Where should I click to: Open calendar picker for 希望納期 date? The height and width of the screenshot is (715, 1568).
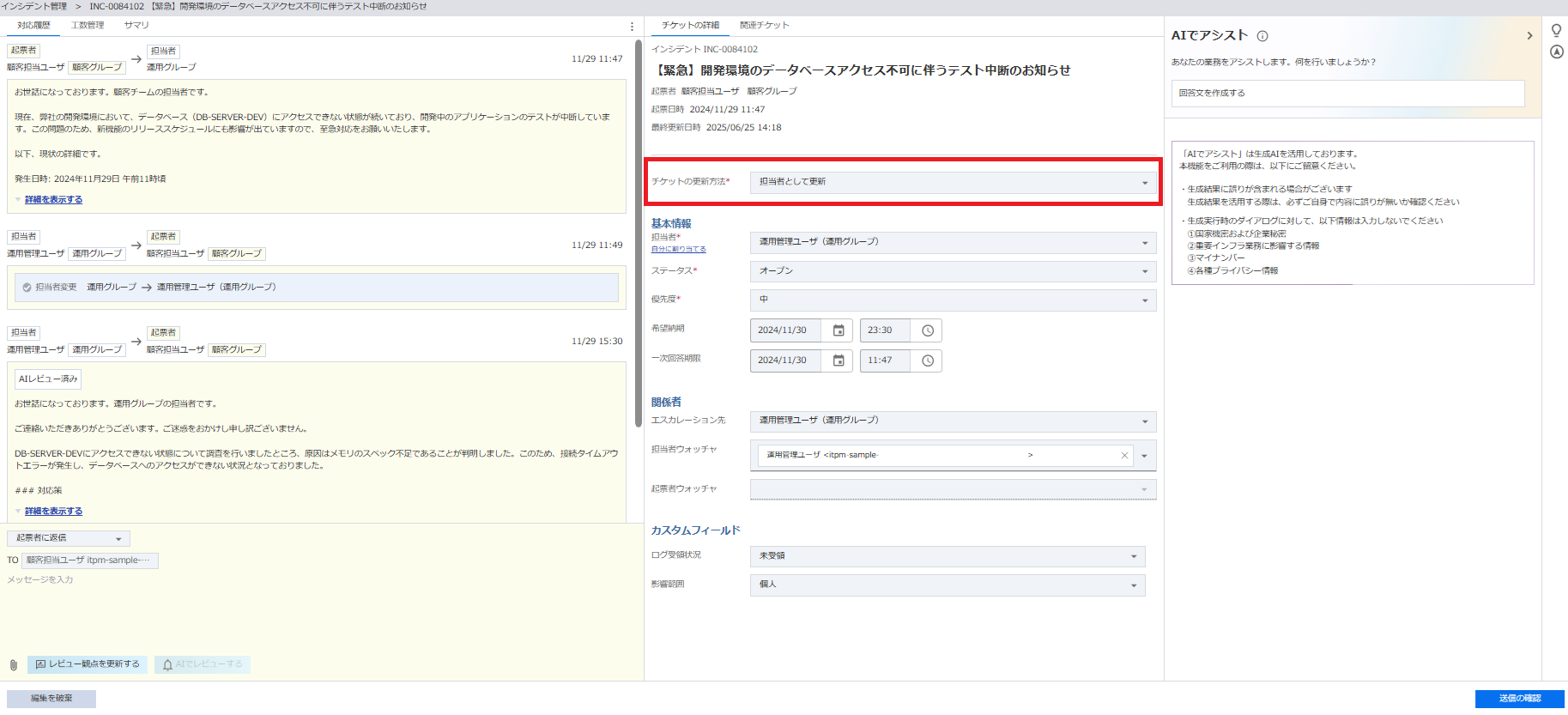(838, 330)
